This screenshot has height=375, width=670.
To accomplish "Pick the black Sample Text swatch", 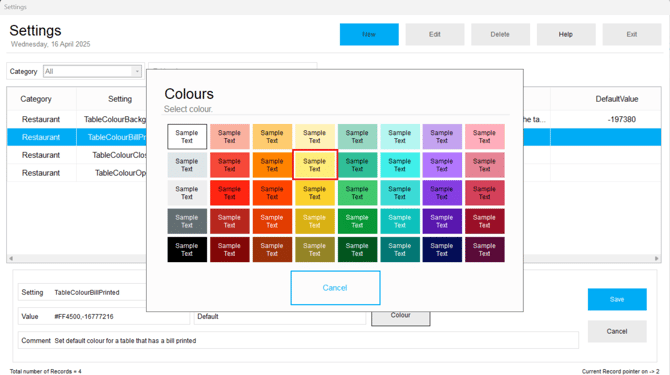I will click(187, 249).
